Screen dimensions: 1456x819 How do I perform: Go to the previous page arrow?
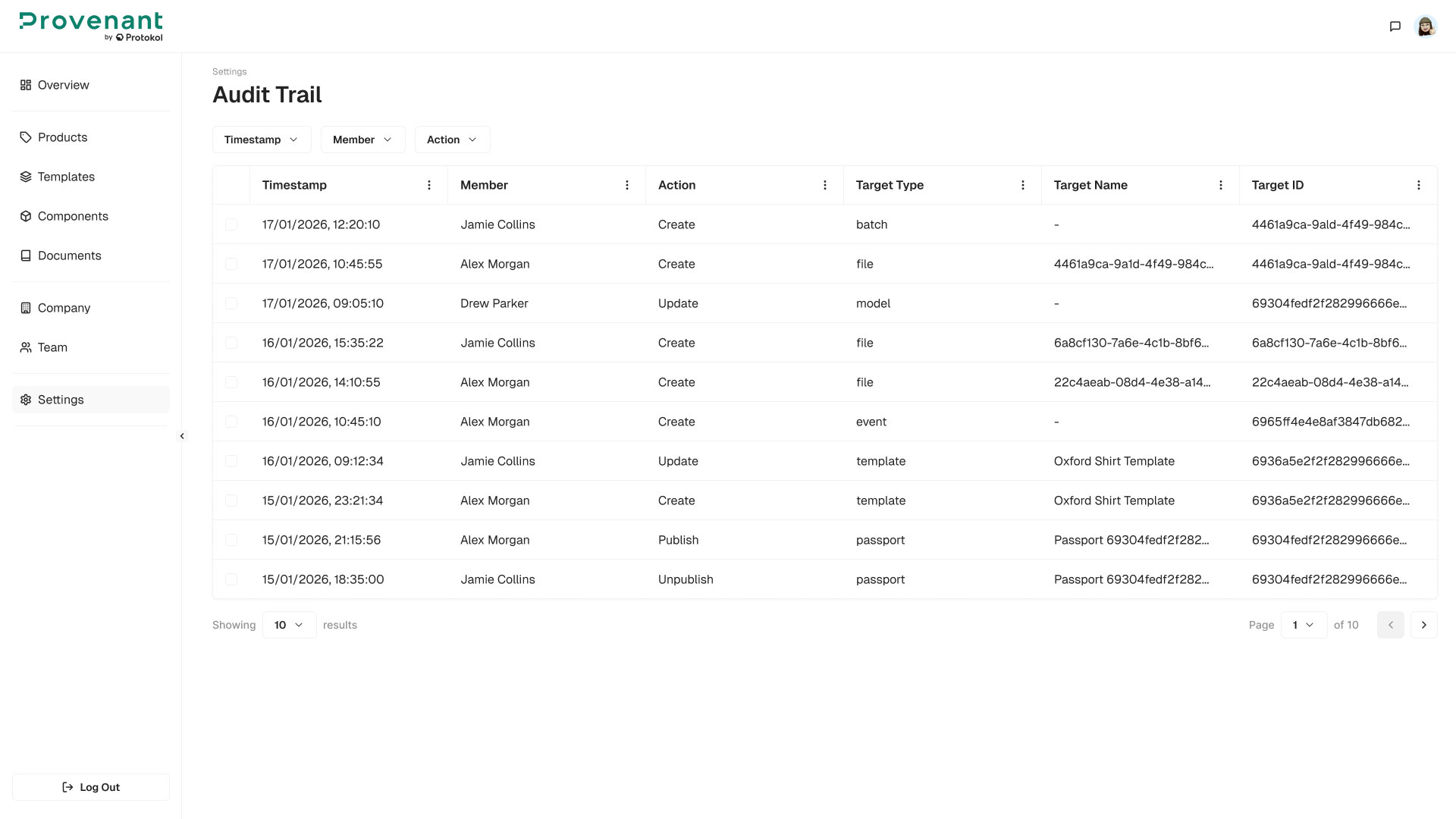pyautogui.click(x=1391, y=625)
